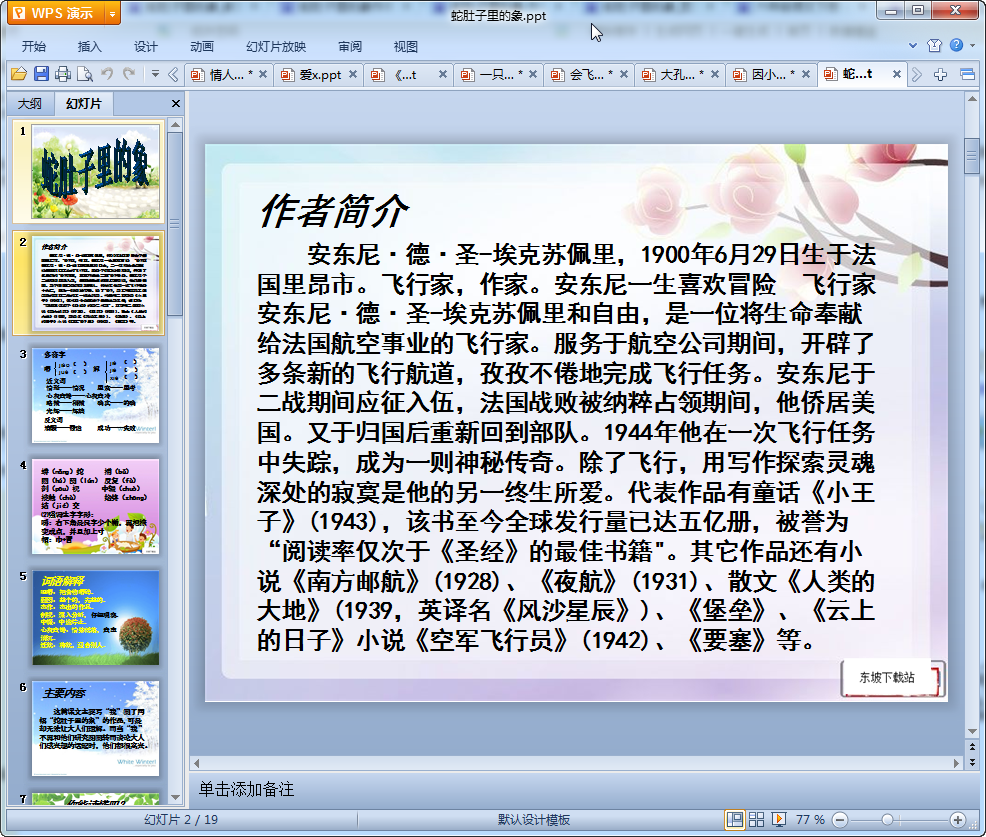The image size is (986, 837).
Task: Click the Open folder icon in toolbar
Action: pyautogui.click(x=19, y=74)
